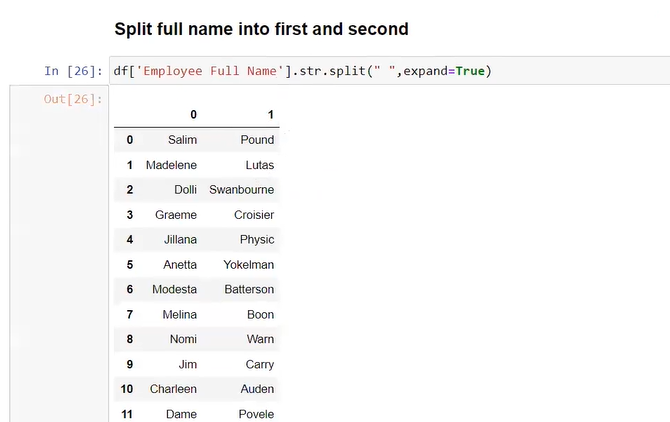Viewport: 670px width, 422px height.
Task: Click the Out[26] output prompt
Action: pos(73,99)
